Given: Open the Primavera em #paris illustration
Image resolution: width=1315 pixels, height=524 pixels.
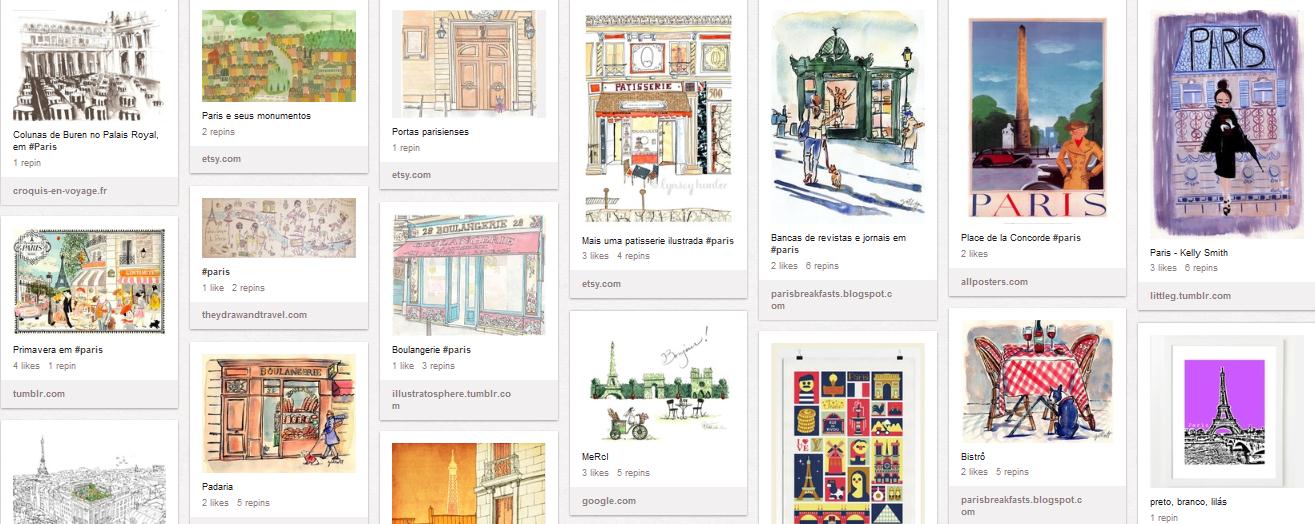Looking at the screenshot, I should (x=88, y=282).
